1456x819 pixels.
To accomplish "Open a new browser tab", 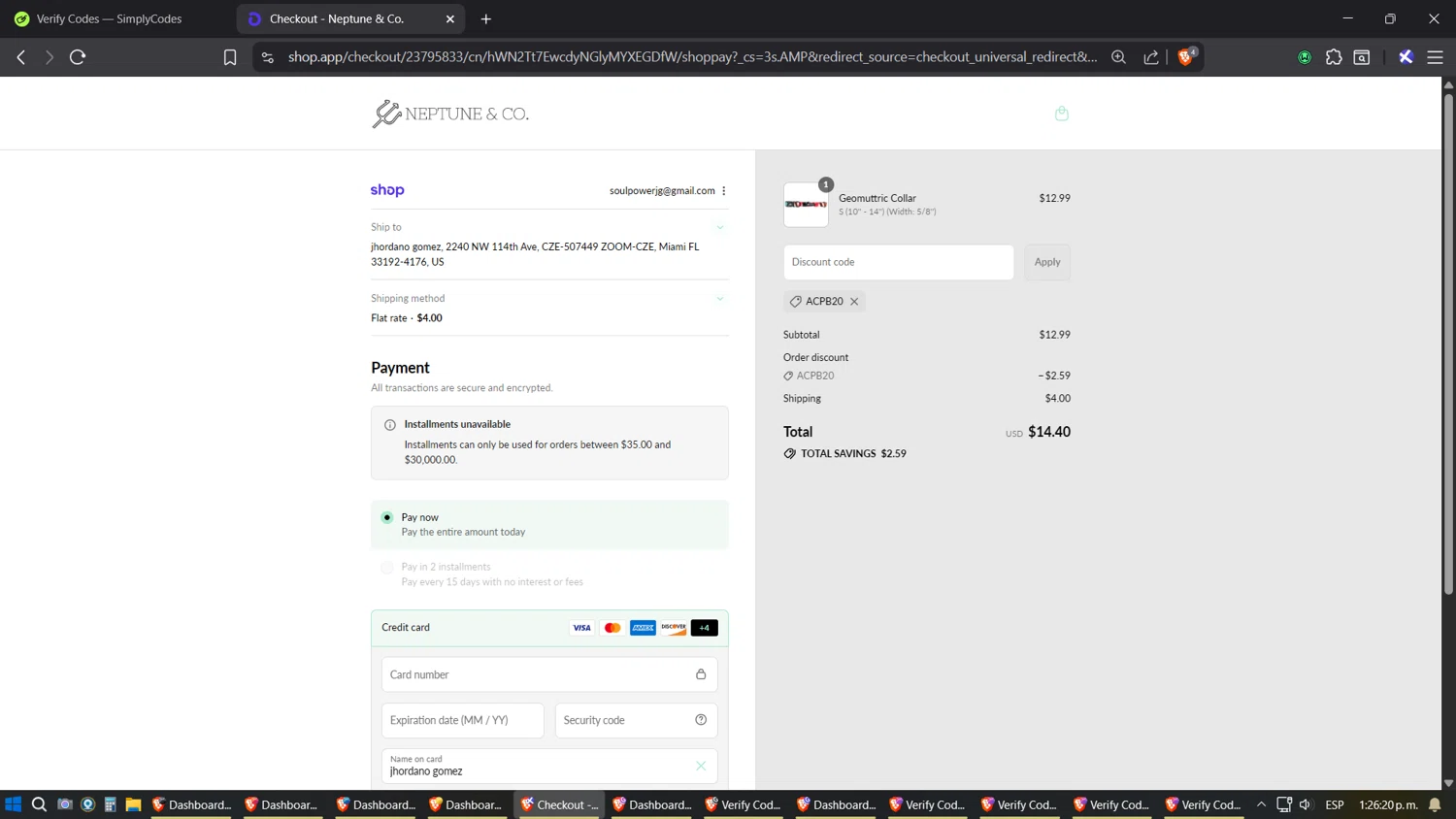I will [x=486, y=18].
